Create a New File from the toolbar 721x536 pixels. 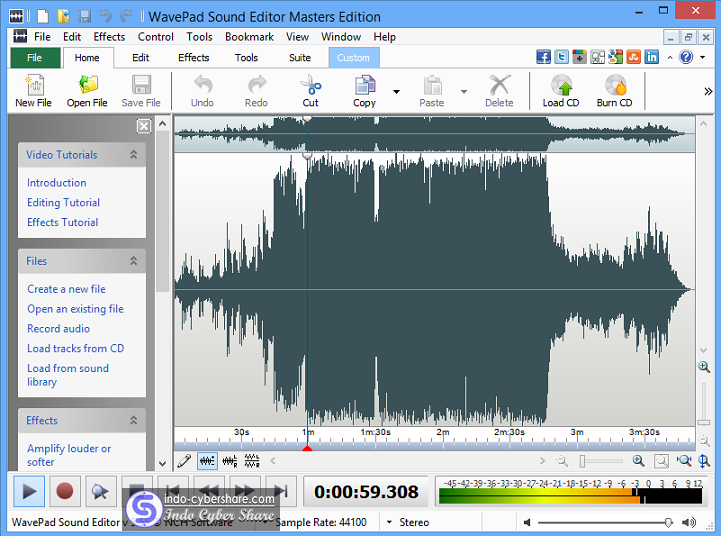click(x=34, y=91)
